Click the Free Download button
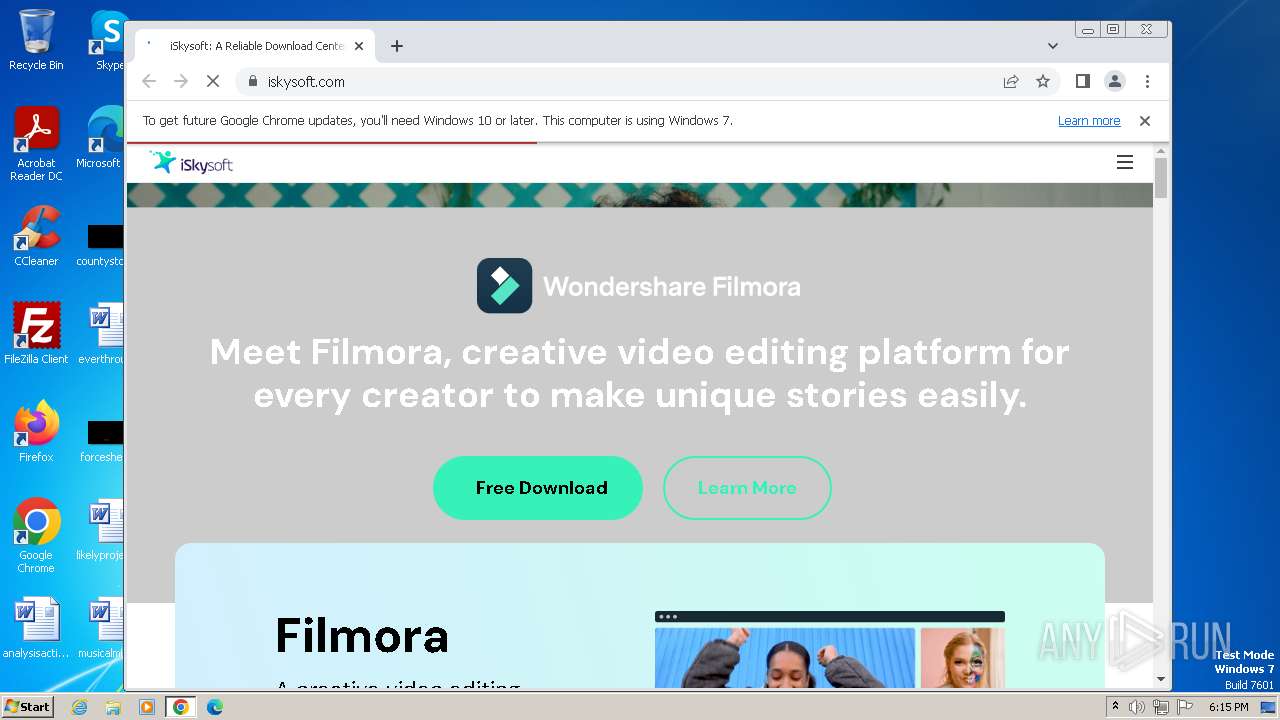The height and width of the screenshot is (720, 1280). pos(538,488)
